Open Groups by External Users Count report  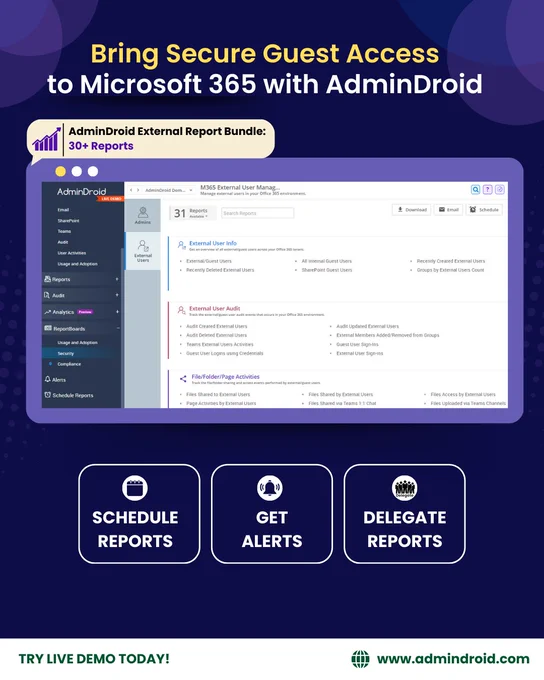point(450,270)
